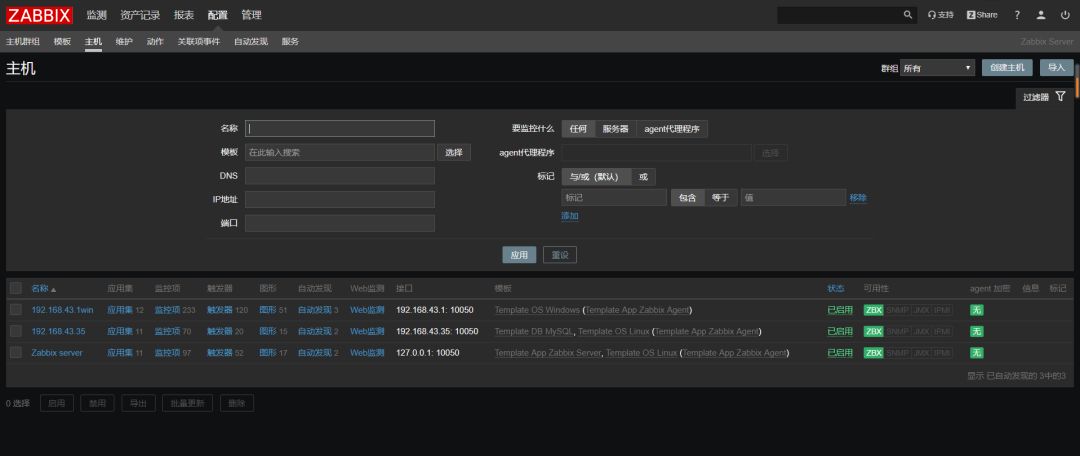Viewport: 1080px width, 456px height.
Task: Click 重设 filter button
Action: 560,255
